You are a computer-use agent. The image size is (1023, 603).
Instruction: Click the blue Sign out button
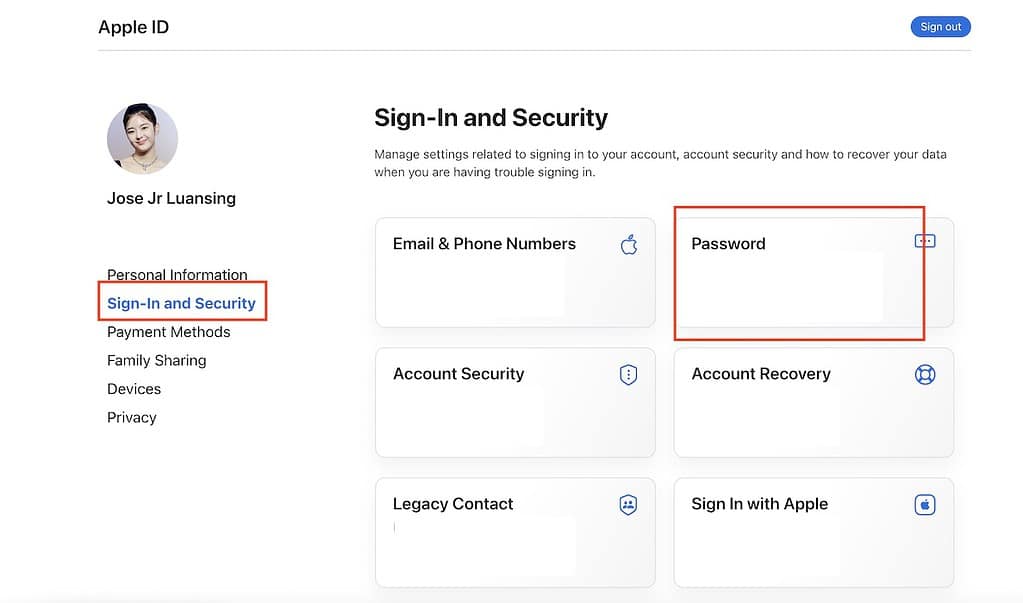(939, 26)
